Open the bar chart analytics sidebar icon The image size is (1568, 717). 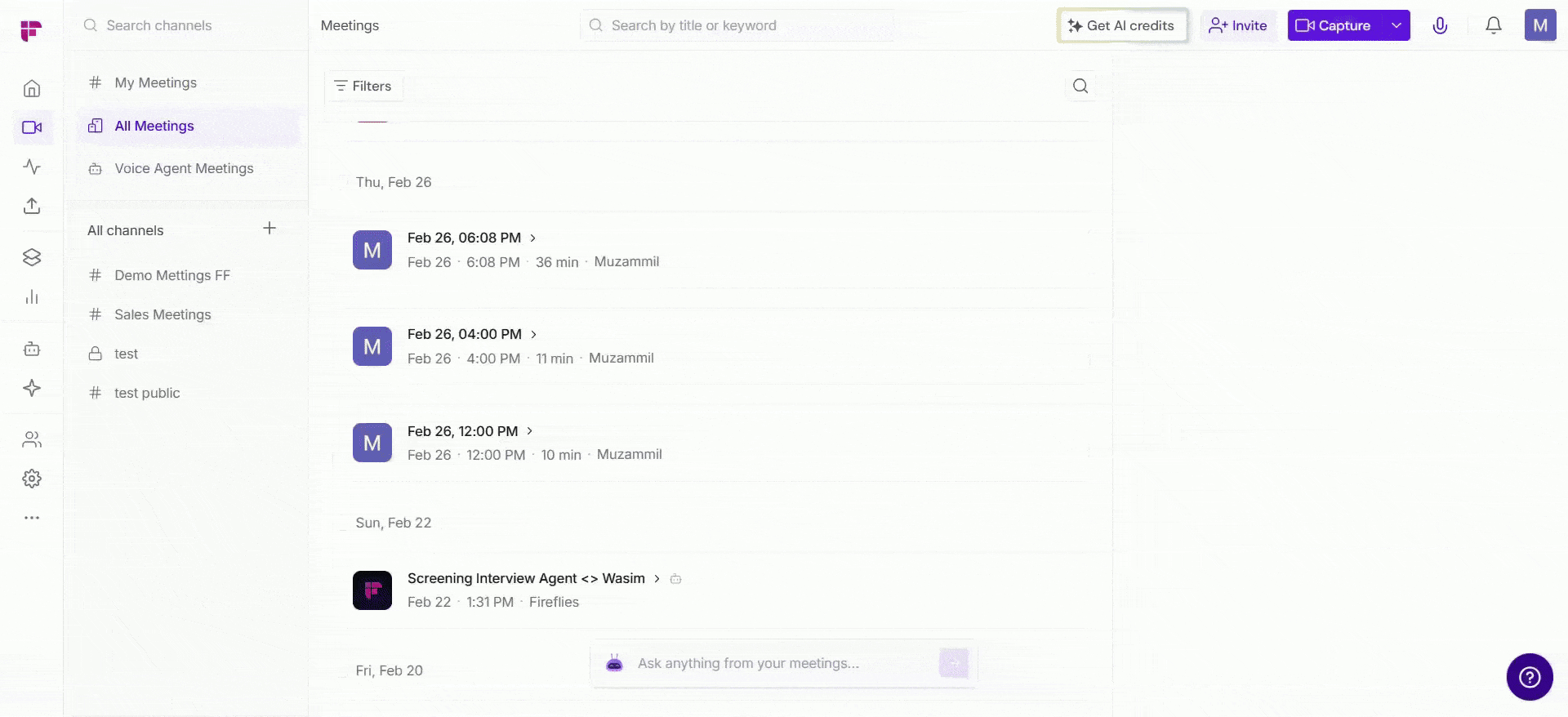32,296
